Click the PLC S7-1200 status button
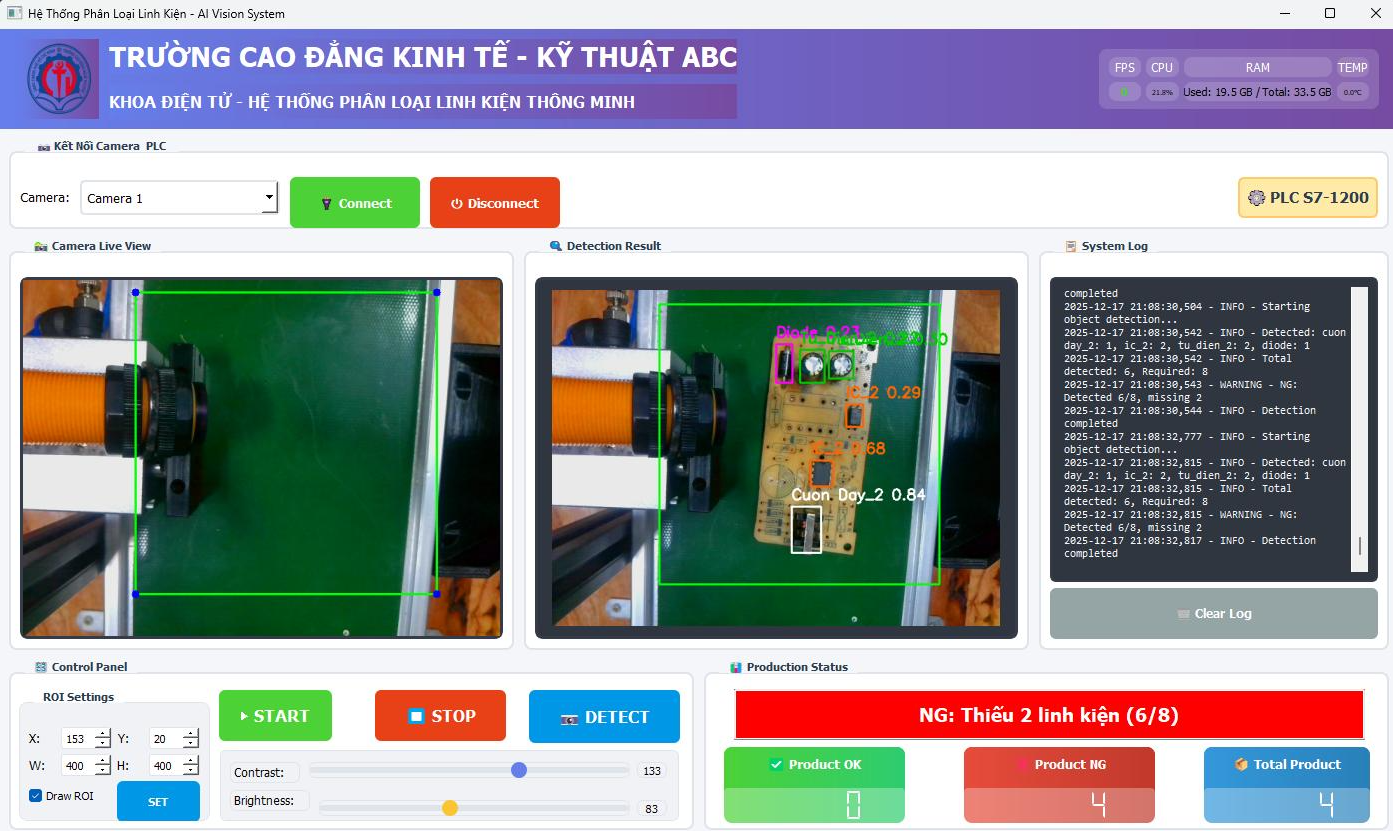The height and width of the screenshot is (831, 1393). [x=1307, y=198]
